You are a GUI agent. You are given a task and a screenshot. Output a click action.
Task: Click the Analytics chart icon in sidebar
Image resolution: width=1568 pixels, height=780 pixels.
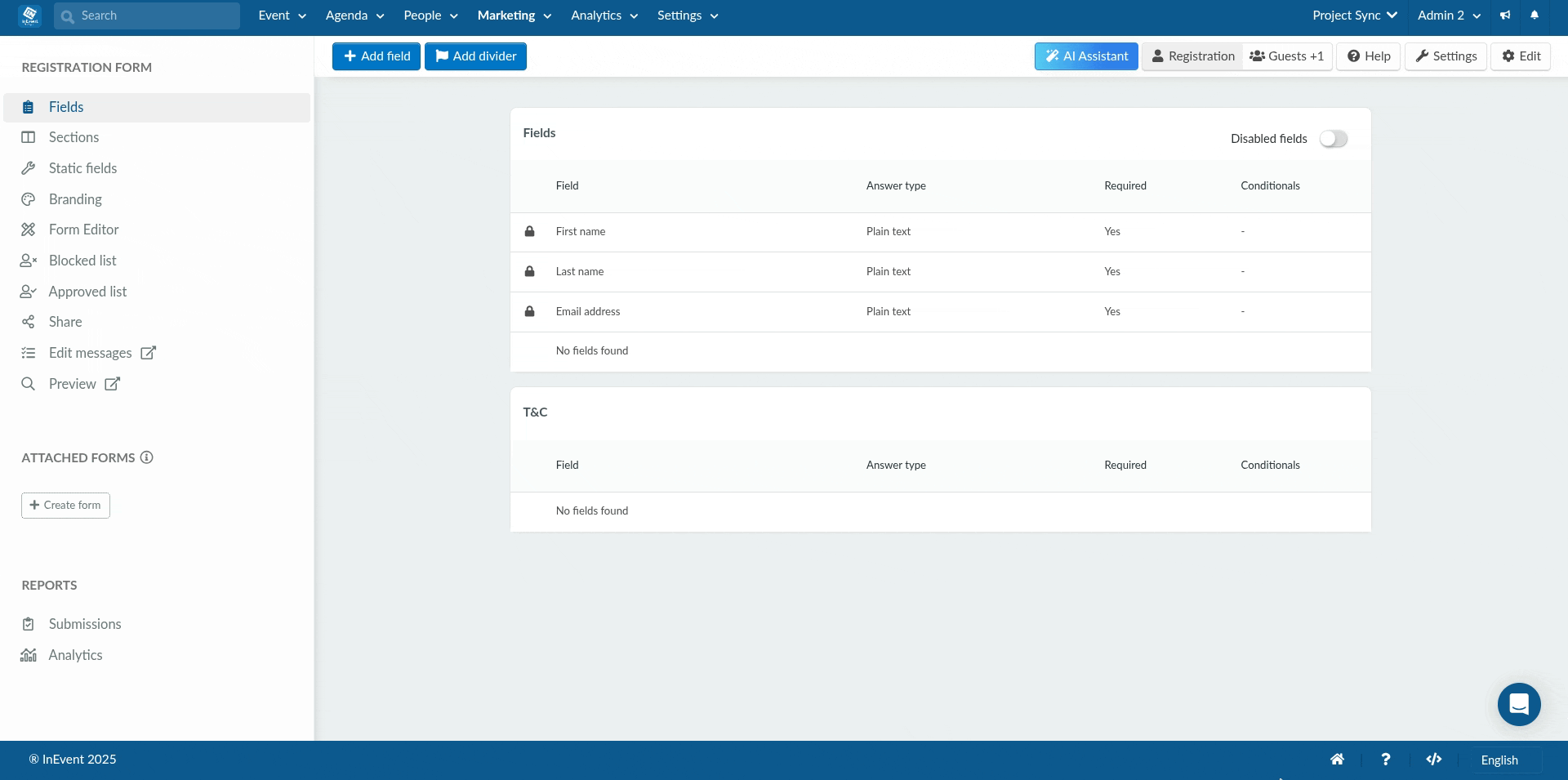pyautogui.click(x=29, y=655)
